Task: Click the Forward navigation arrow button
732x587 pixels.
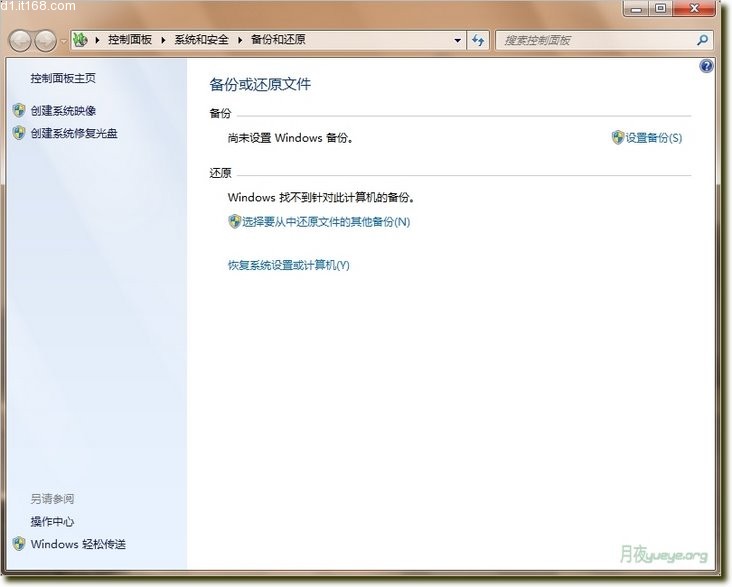Action: tap(46, 41)
